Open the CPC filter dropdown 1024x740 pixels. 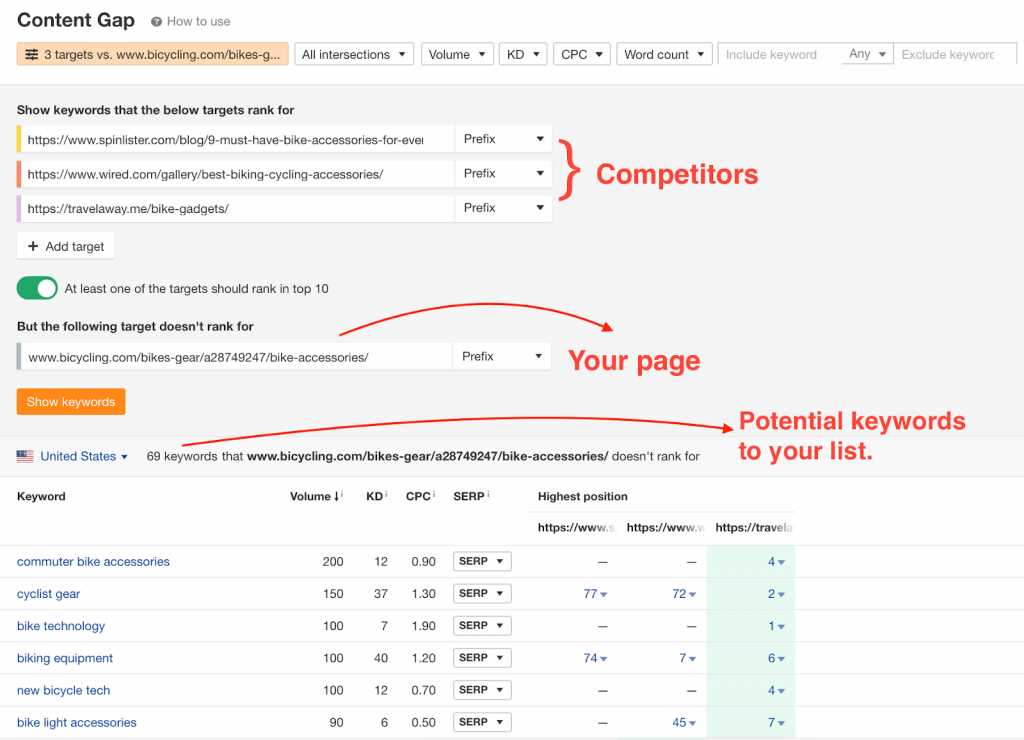click(582, 54)
